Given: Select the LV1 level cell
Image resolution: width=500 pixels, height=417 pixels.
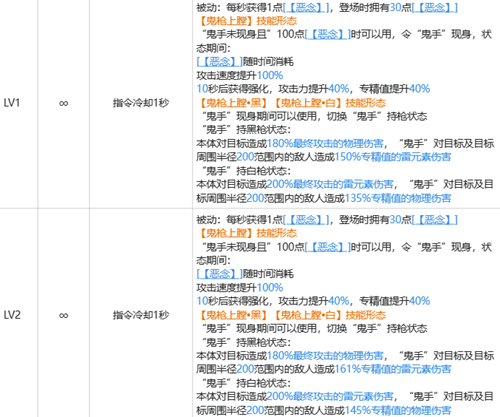Looking at the screenshot, I should 12,103.
